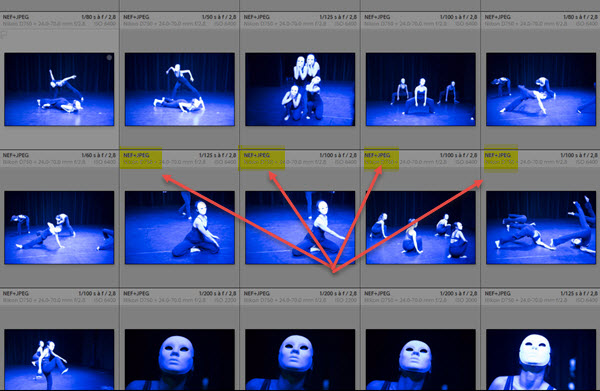Click 'NEF+JPEG' above the four huddled masked dancers
This screenshot has width=600, height=391.
tap(257, 17)
